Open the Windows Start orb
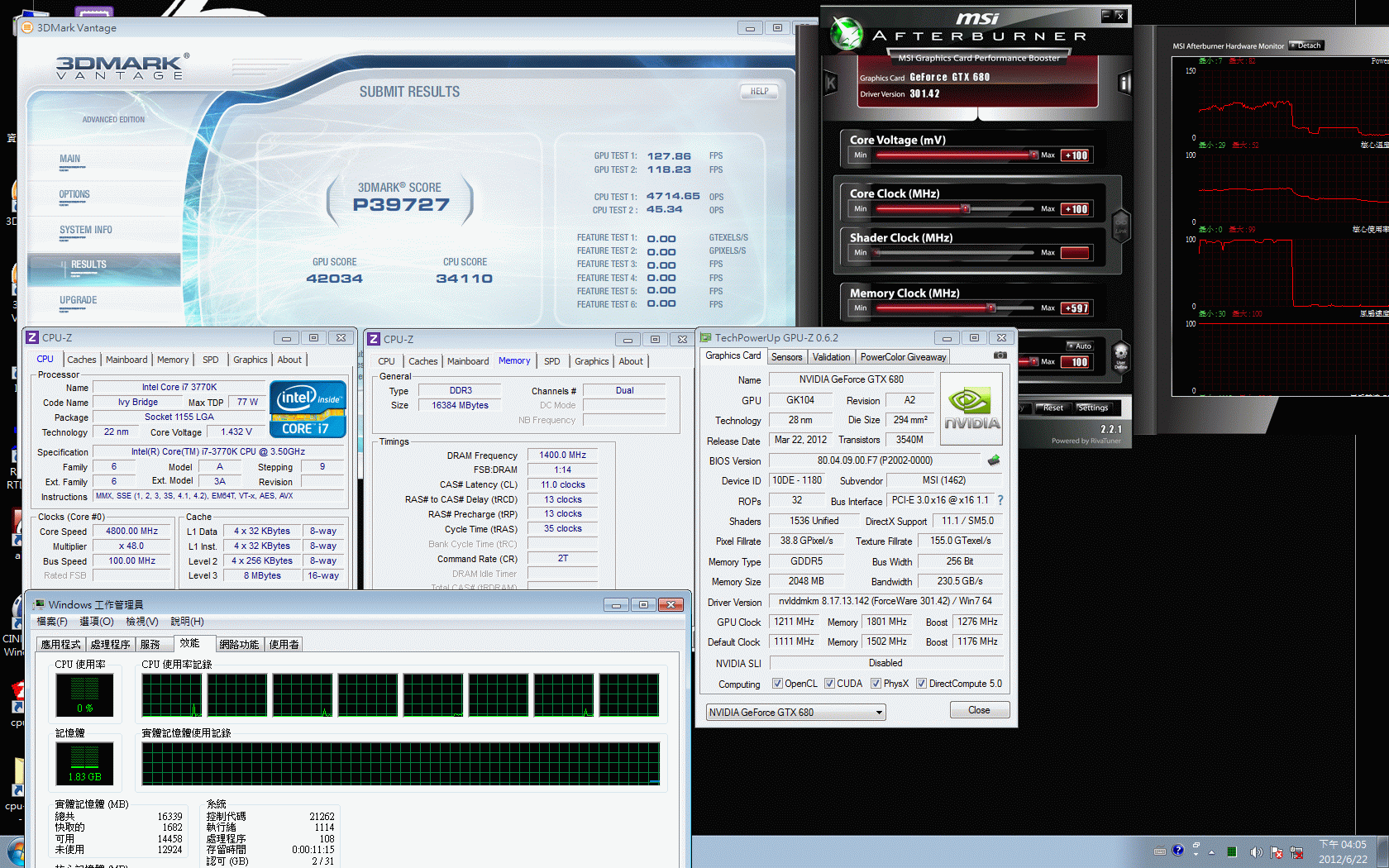 (15, 852)
